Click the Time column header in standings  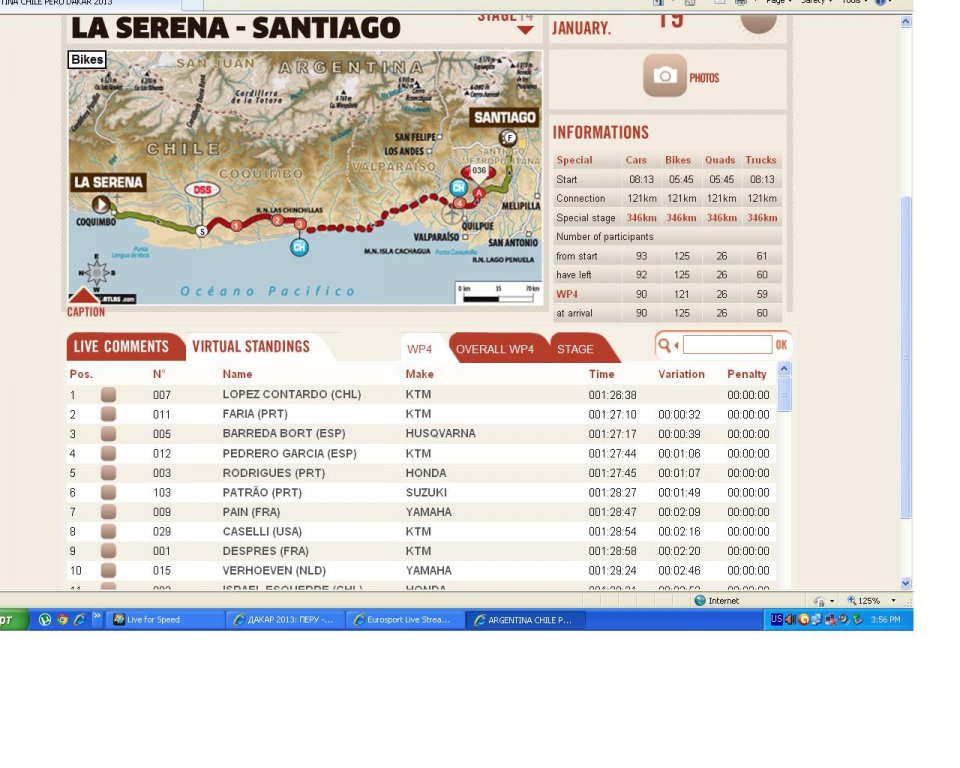click(x=601, y=374)
